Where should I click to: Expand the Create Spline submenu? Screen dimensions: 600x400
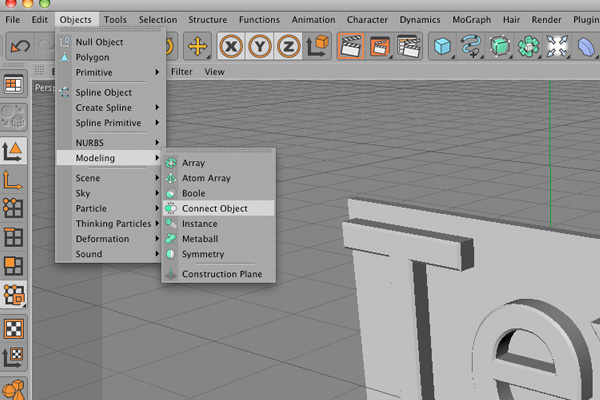(x=111, y=108)
